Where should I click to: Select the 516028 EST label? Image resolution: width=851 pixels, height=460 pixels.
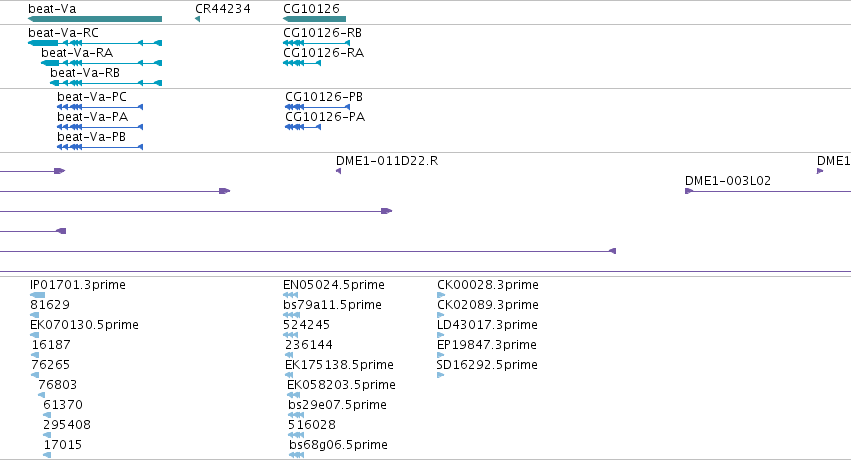click(312, 425)
